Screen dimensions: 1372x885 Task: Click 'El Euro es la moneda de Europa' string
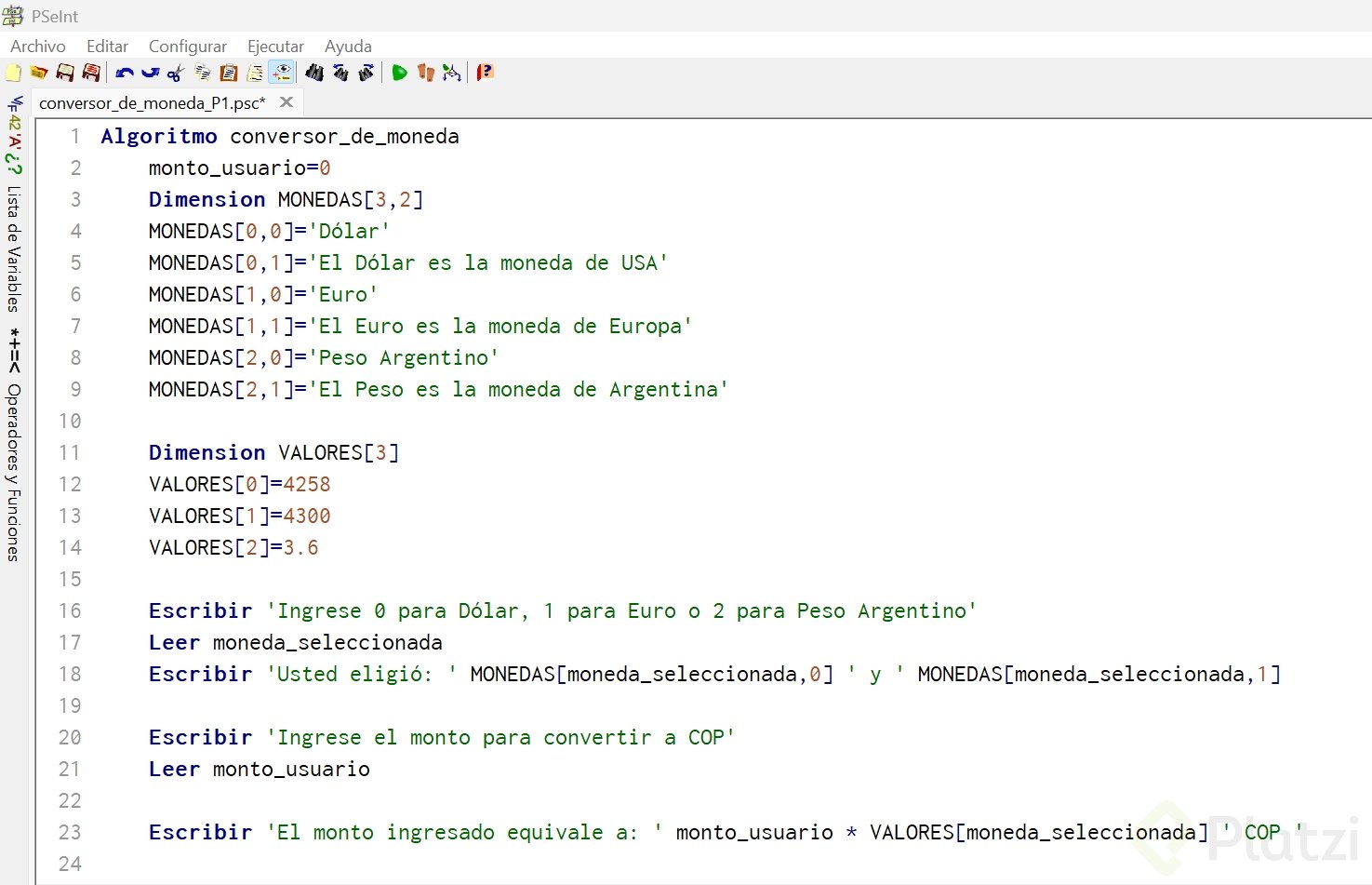pos(500,327)
